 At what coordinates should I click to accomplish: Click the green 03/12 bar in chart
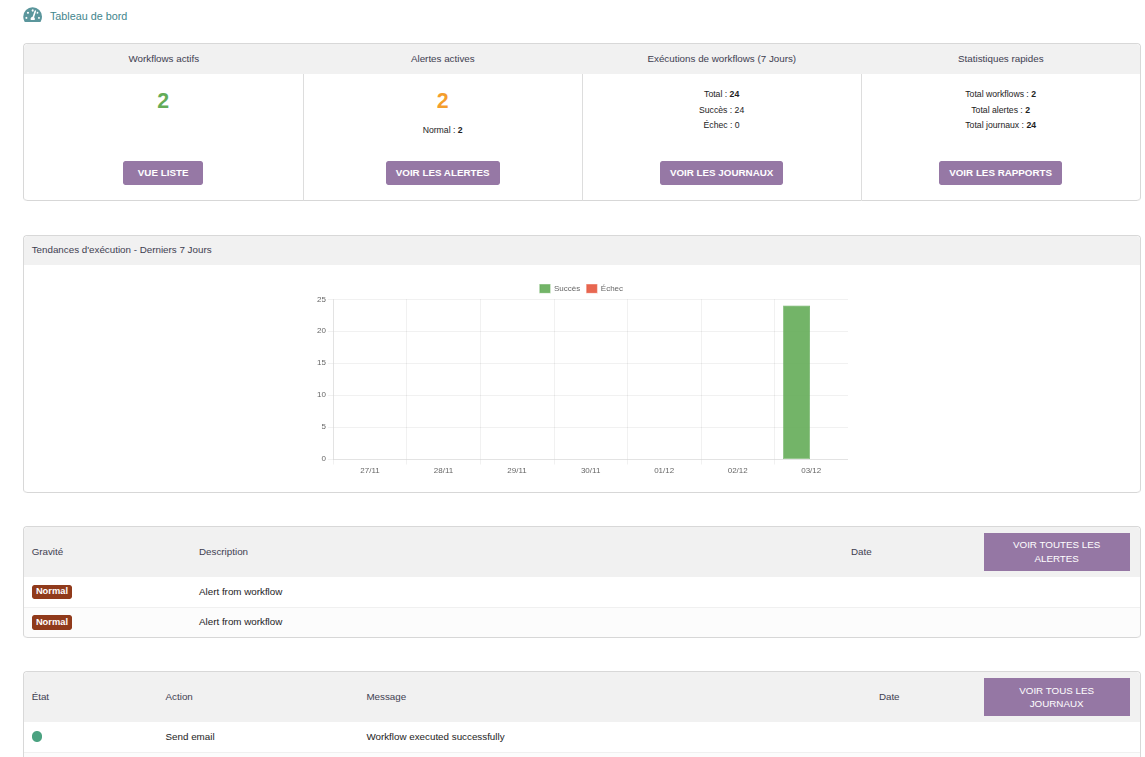pos(796,382)
